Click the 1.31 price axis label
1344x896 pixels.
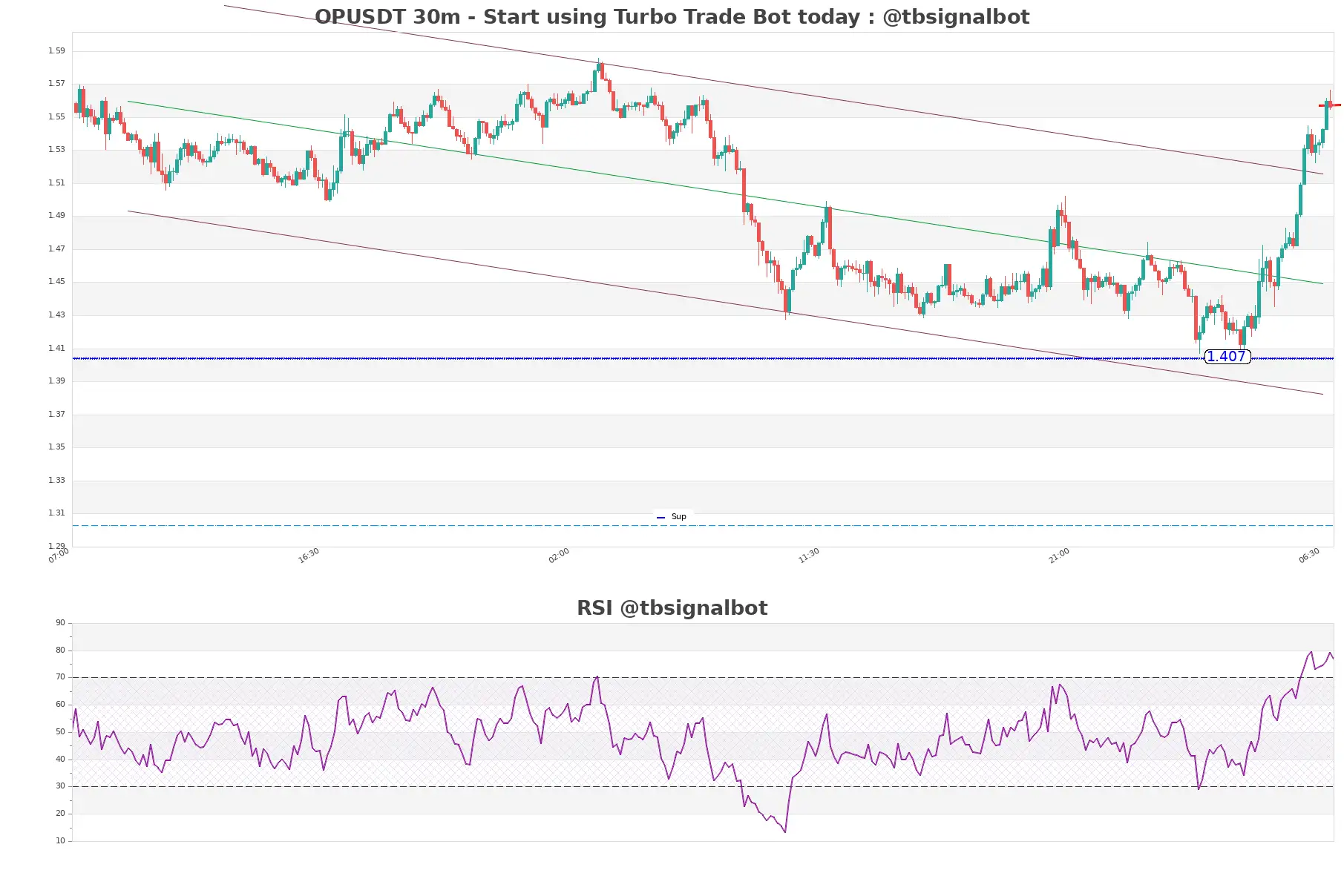point(56,513)
